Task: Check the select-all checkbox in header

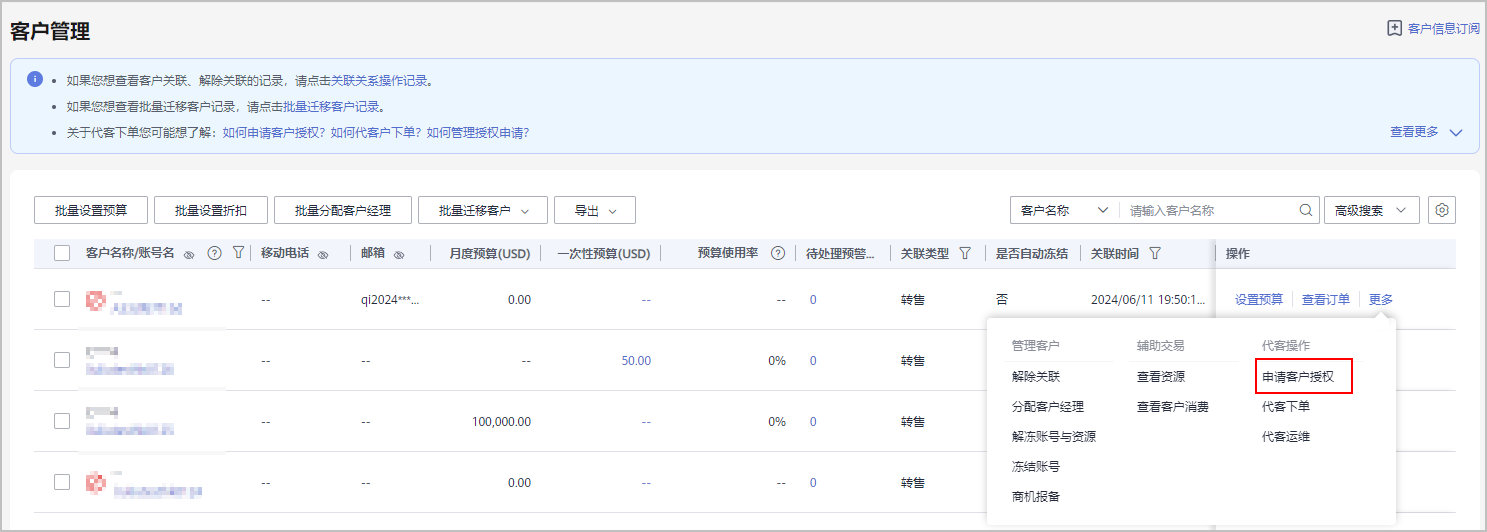Action: pos(62,254)
